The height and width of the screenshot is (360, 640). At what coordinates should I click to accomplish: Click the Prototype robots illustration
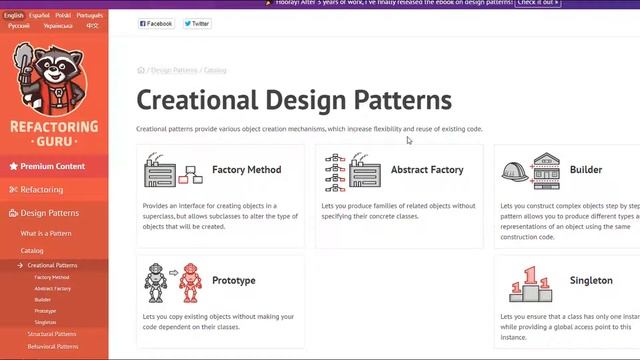[173, 282]
